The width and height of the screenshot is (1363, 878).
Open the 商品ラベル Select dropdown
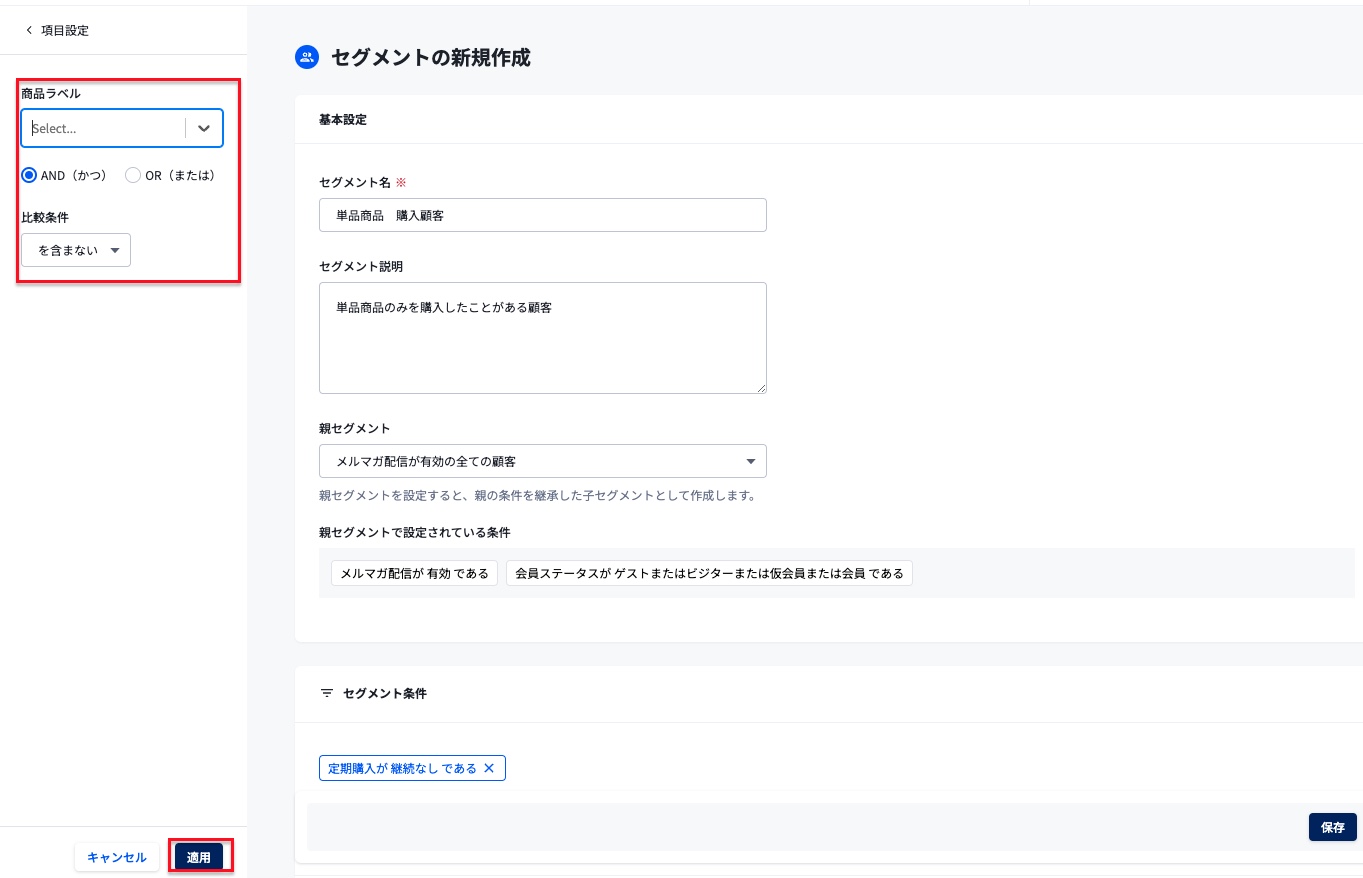click(103, 128)
